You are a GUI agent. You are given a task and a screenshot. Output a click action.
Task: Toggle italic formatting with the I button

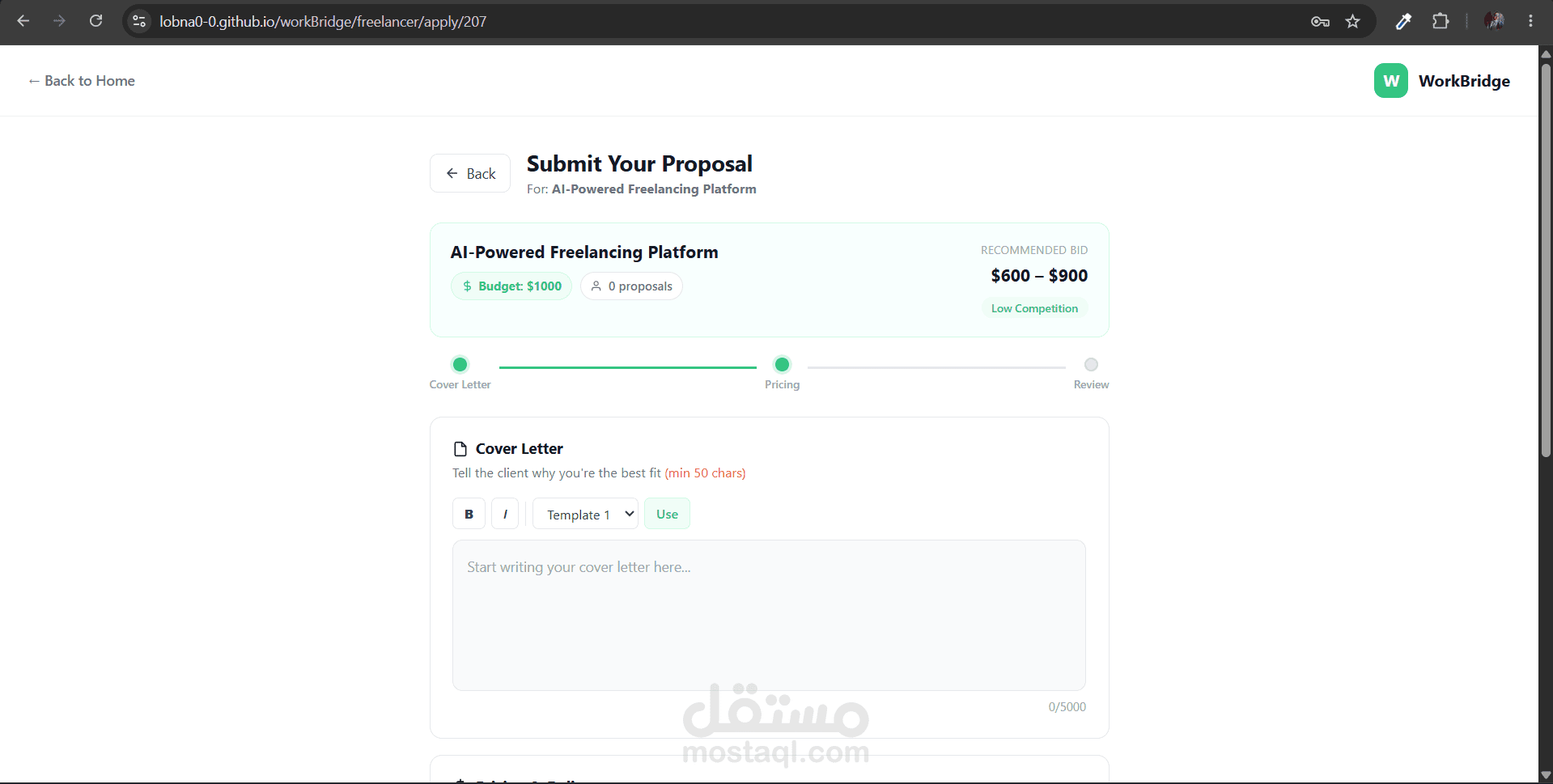[x=505, y=514]
